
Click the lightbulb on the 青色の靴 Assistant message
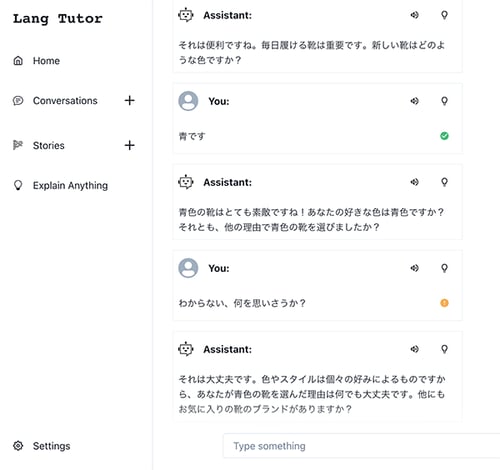click(x=444, y=182)
